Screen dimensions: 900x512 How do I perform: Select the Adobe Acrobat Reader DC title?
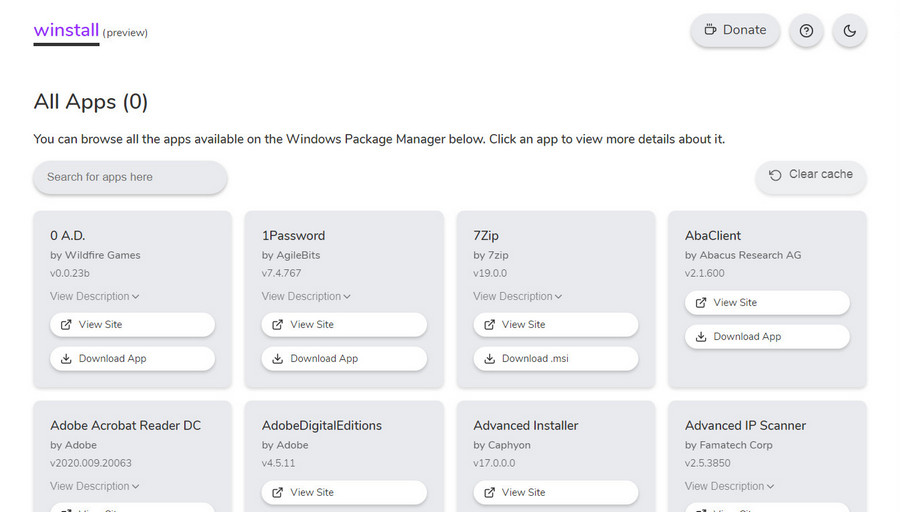coord(126,425)
